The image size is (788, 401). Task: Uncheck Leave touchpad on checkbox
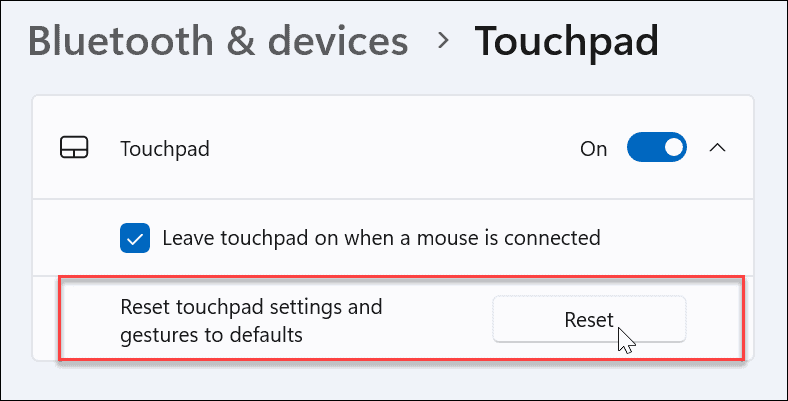tap(134, 238)
